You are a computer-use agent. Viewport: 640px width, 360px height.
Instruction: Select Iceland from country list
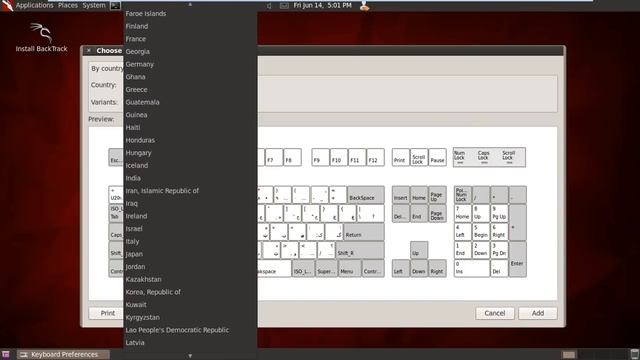[190, 165]
